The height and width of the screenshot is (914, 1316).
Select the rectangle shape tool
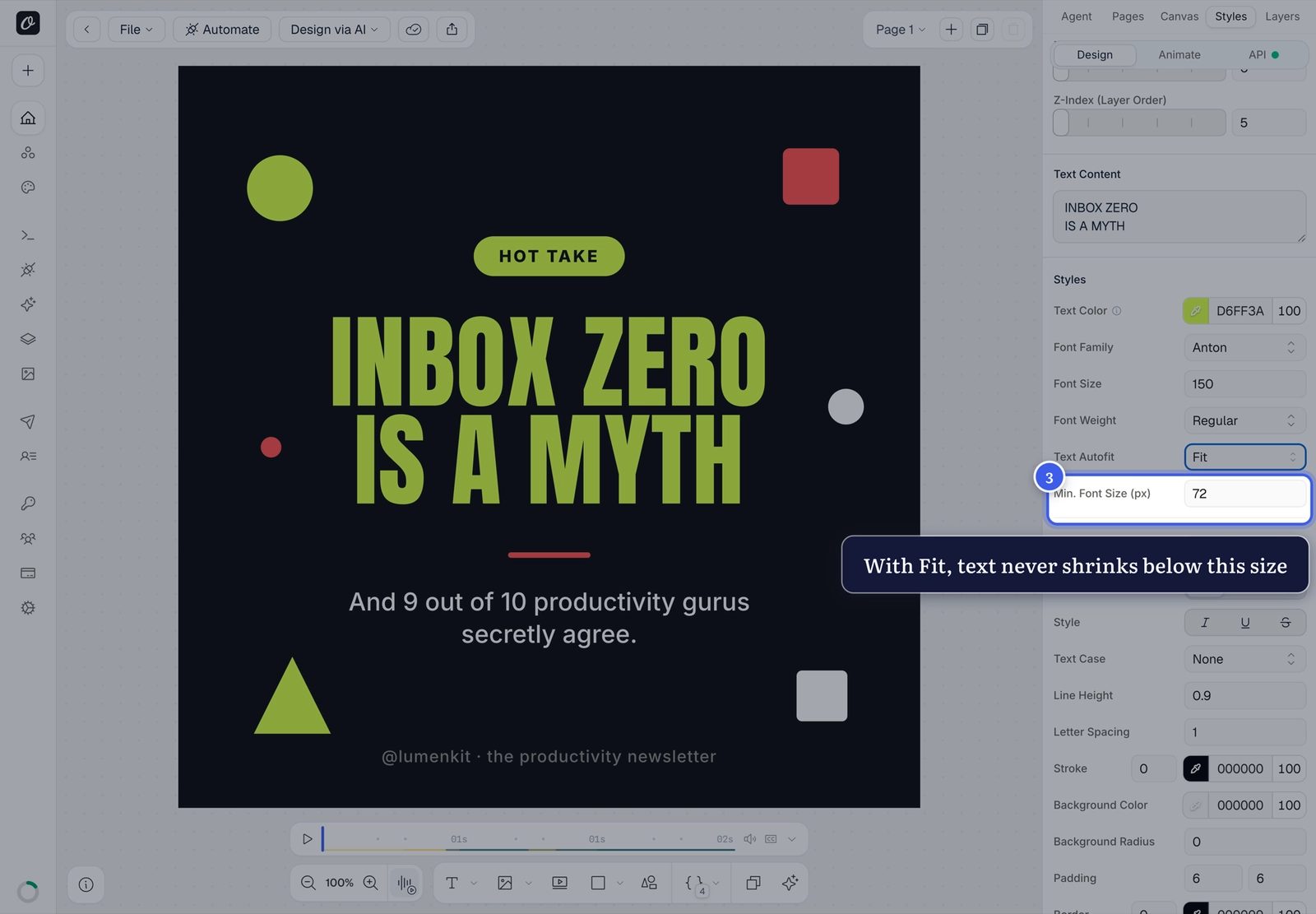(598, 883)
